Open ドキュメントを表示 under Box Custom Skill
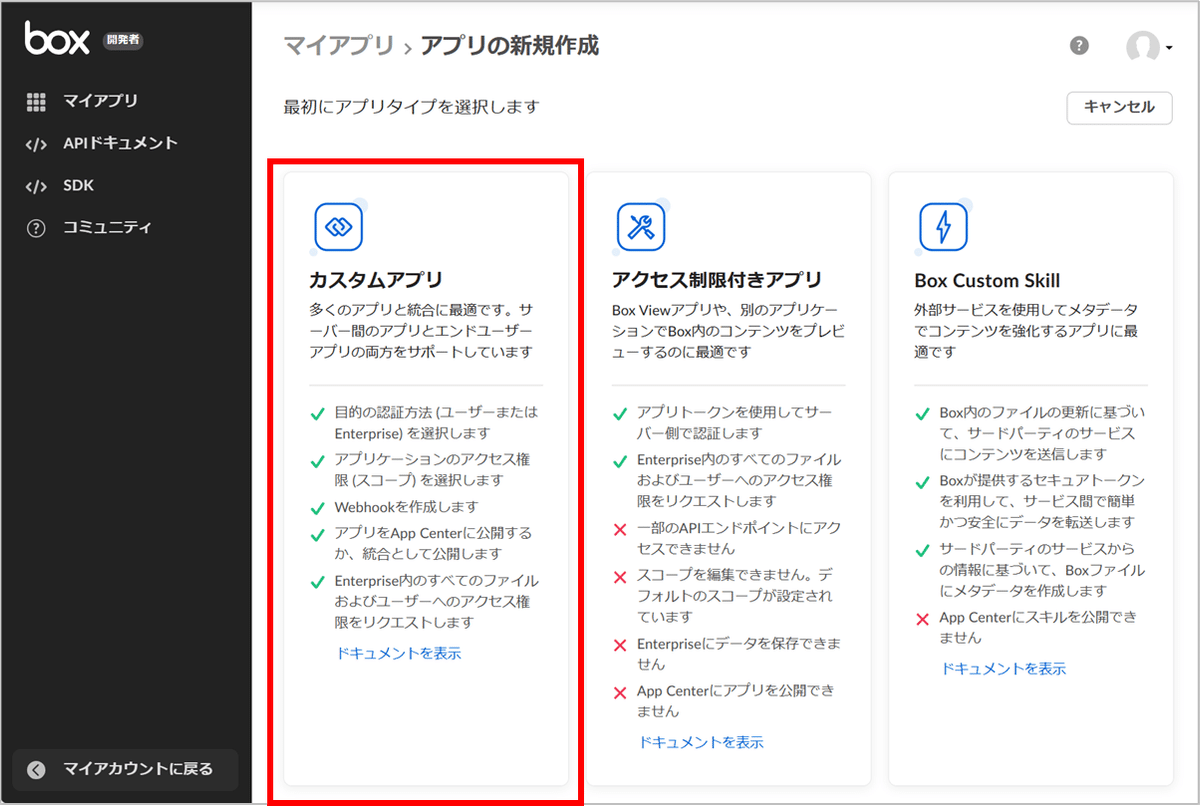This screenshot has width=1200, height=806. point(1003,669)
